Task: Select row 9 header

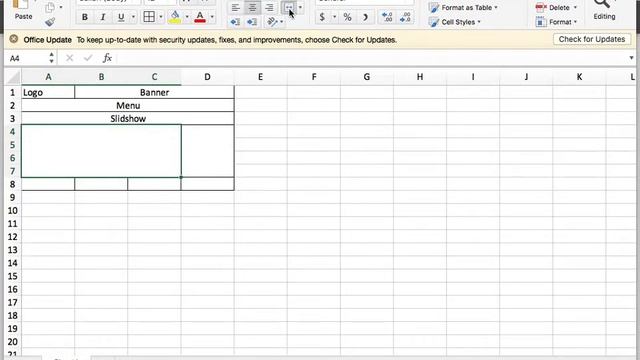Action: click(13, 198)
